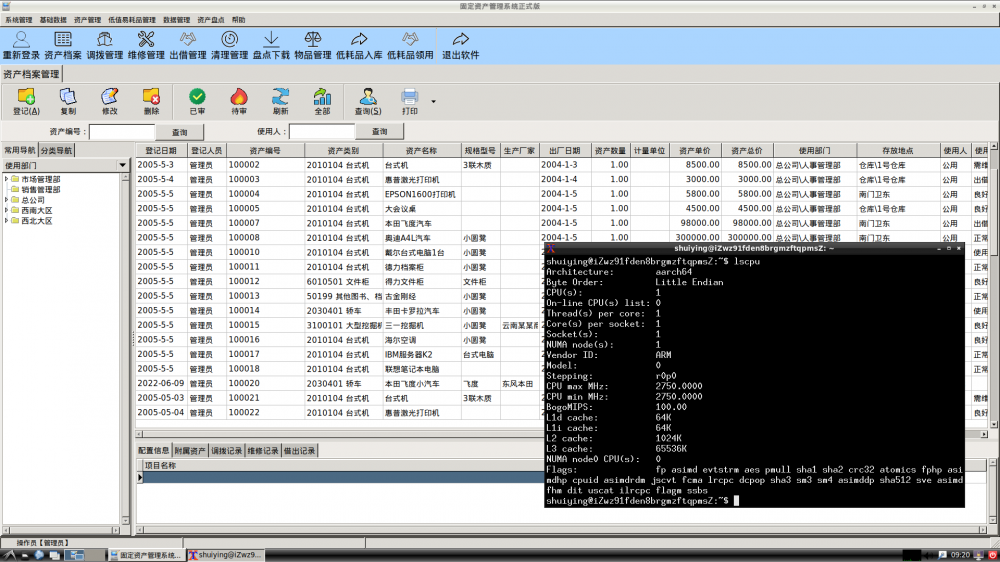Switch to the 分类导航 tab
1000x562 pixels.
pos(56,151)
